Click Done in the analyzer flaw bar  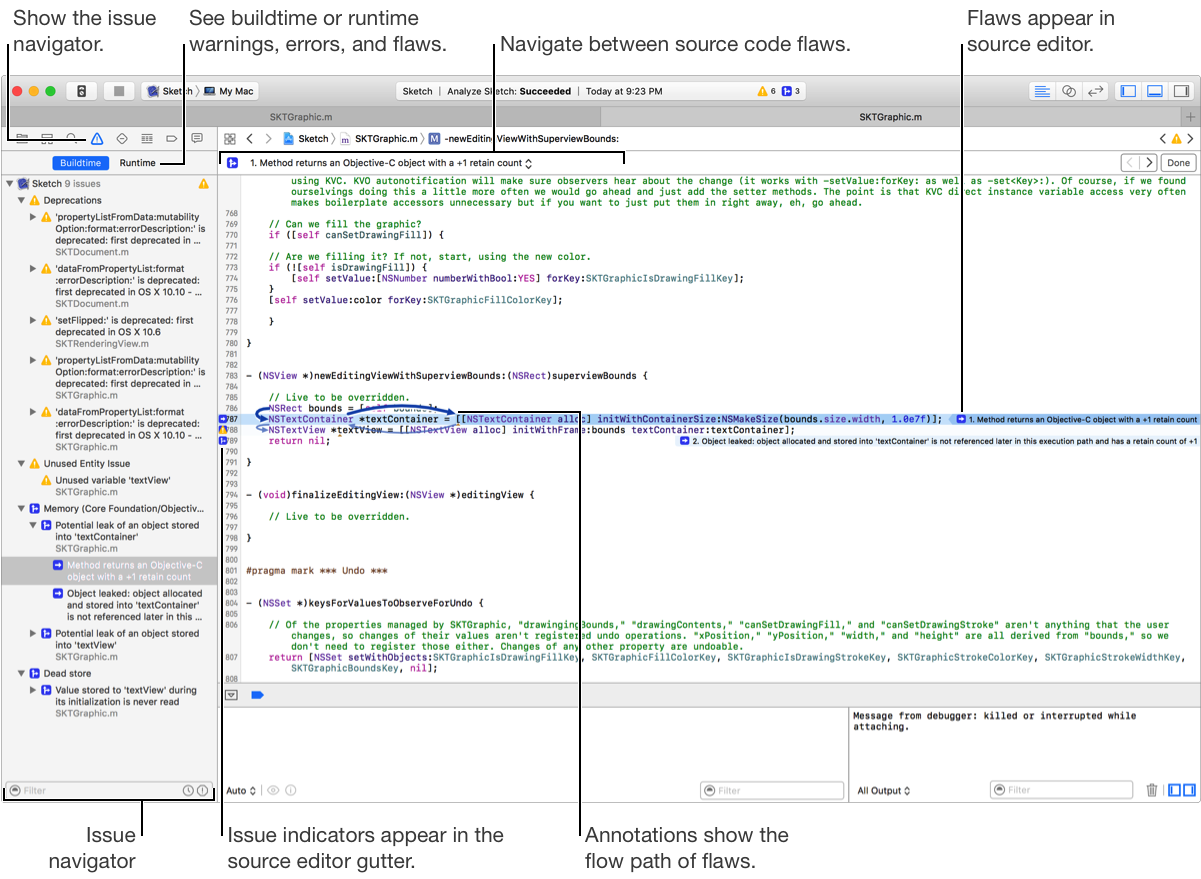click(1178, 163)
